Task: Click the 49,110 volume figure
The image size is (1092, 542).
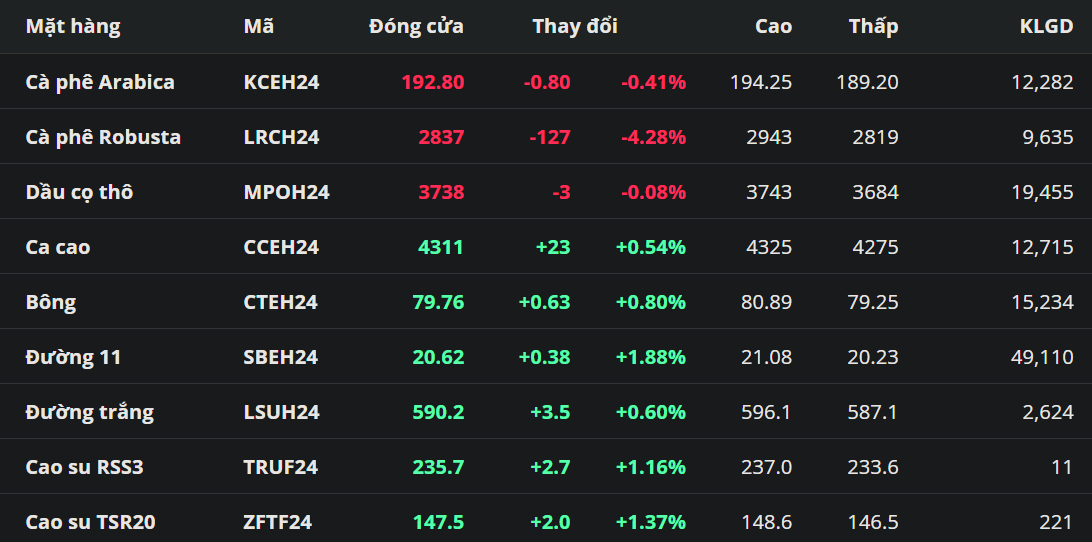Action: pos(1042,357)
